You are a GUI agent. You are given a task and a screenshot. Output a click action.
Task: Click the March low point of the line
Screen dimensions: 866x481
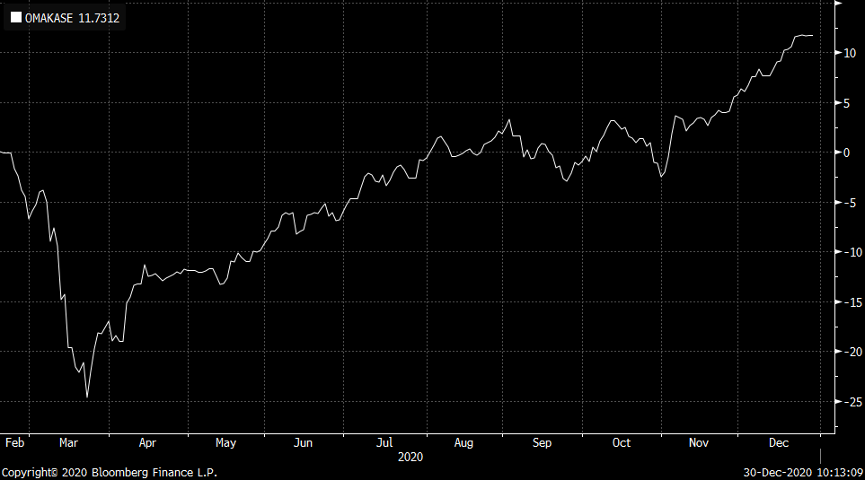tap(87, 397)
